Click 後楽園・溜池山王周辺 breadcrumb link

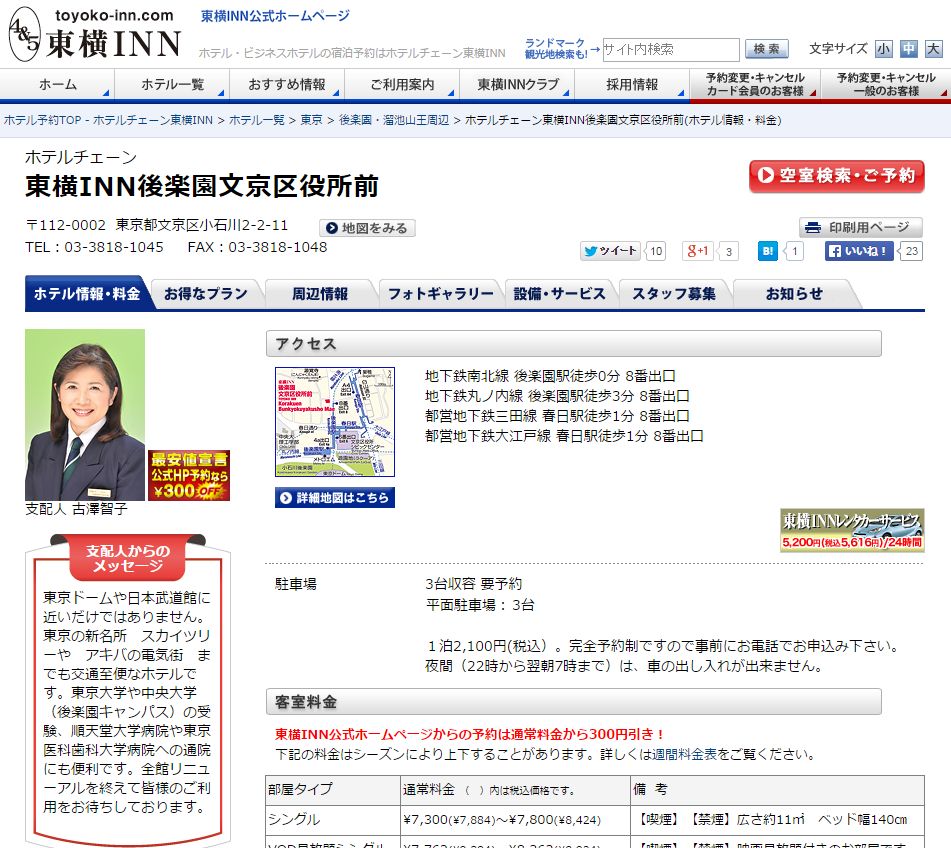[394, 120]
